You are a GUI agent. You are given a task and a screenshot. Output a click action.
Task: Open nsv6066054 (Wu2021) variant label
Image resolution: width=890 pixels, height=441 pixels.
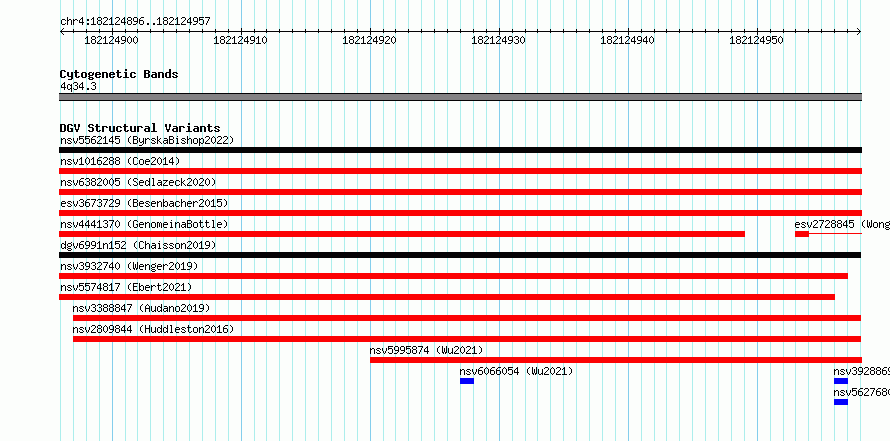(x=517, y=371)
